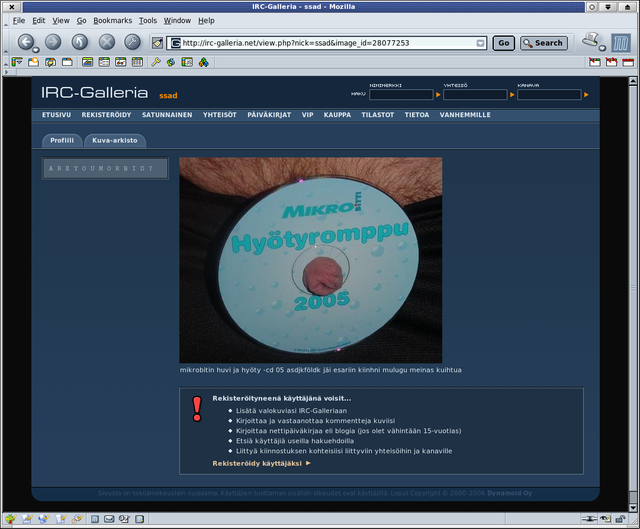Click the Forward navigation arrow button
Image resolution: width=640 pixels, height=529 pixels.
point(53,42)
